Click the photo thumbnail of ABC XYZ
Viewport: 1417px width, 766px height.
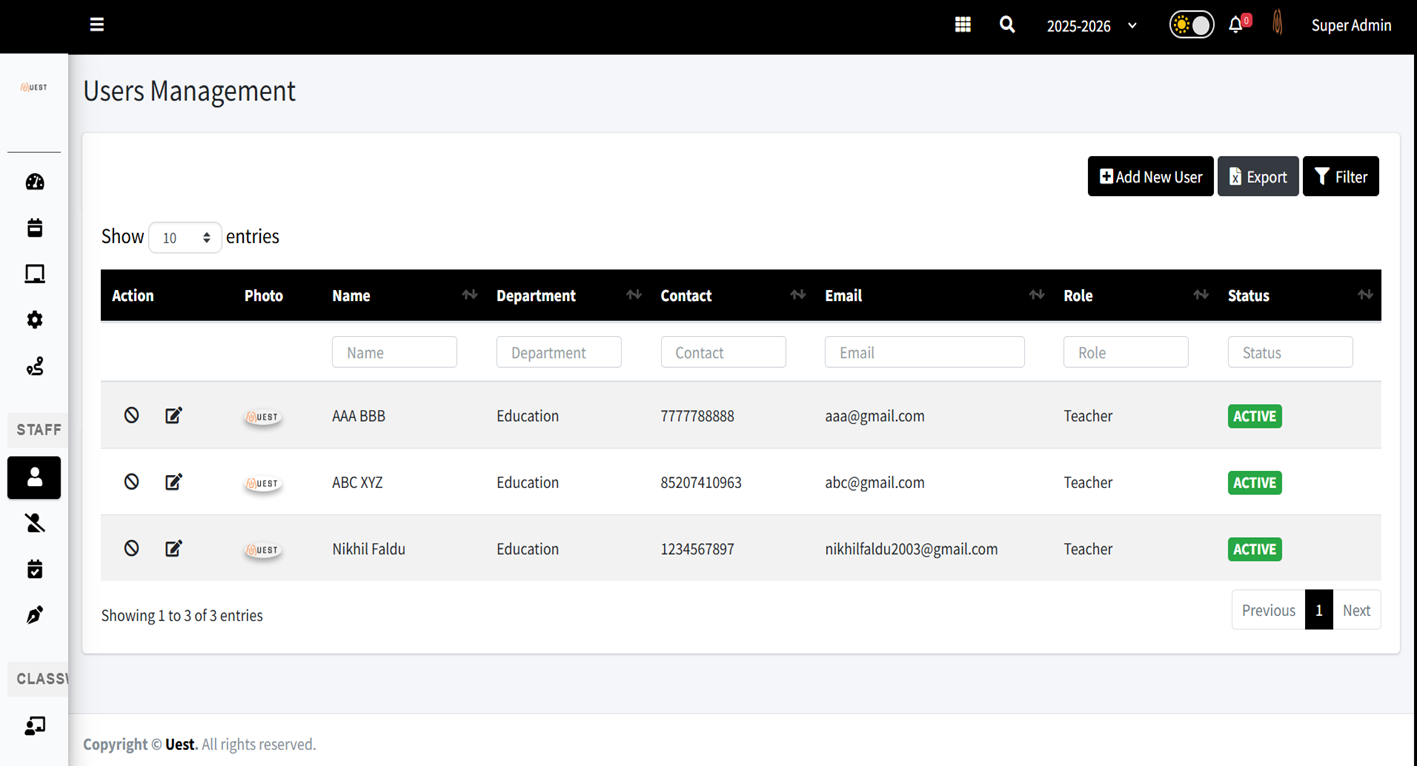coord(263,484)
